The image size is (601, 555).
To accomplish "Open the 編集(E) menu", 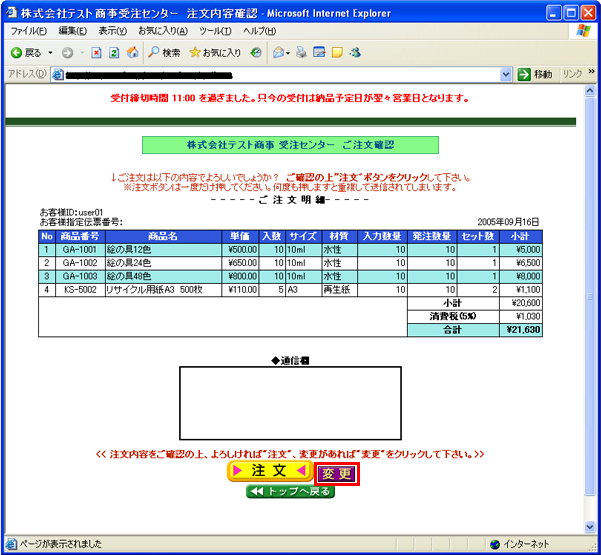I will (x=73, y=31).
